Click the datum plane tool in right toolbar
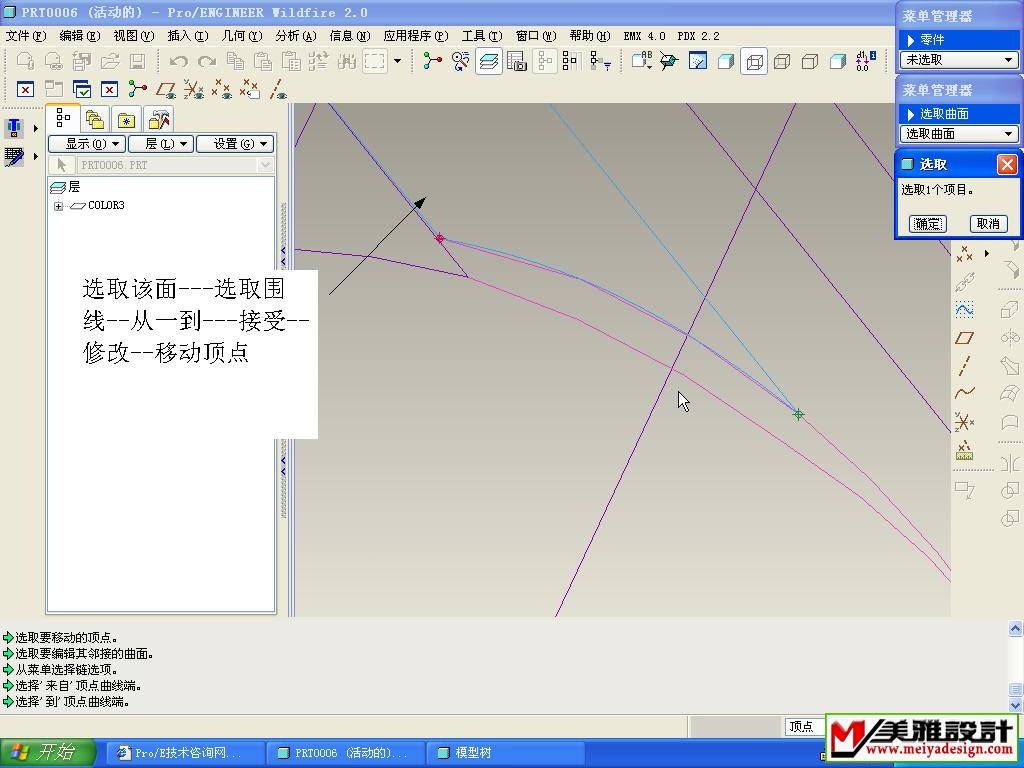The image size is (1024, 768). click(964, 338)
